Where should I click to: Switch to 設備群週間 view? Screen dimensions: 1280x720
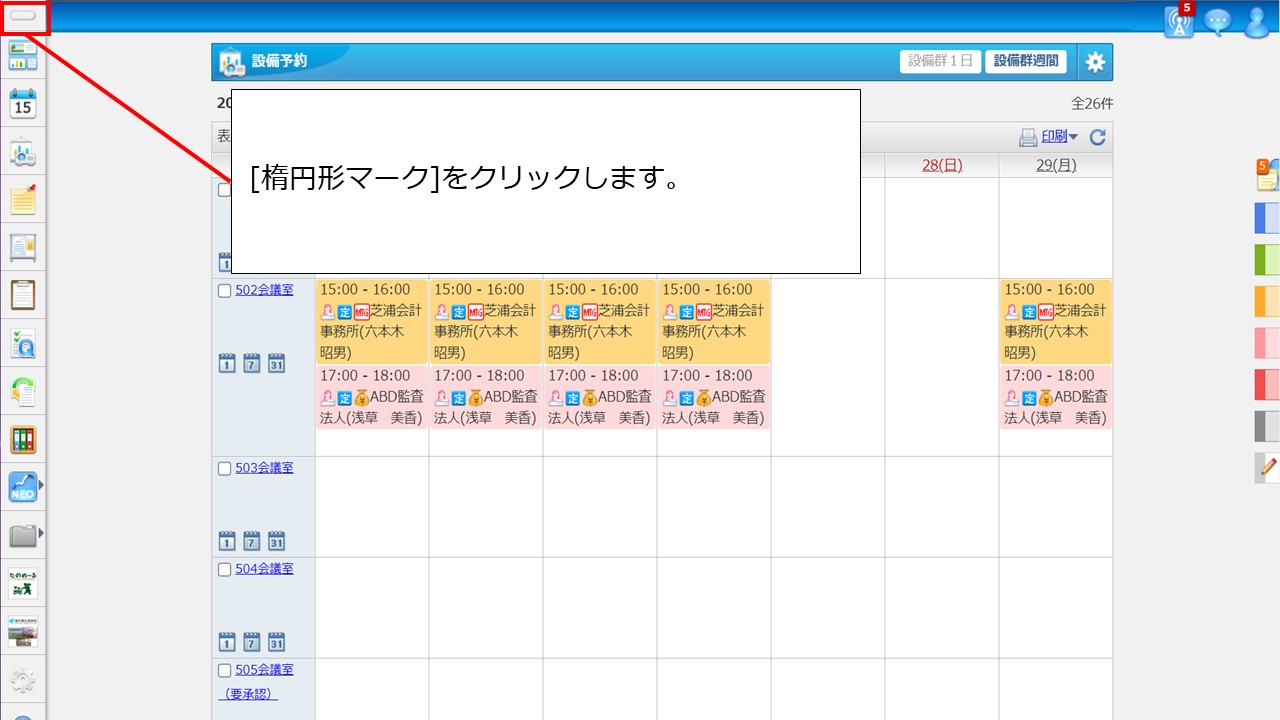(x=1025, y=62)
